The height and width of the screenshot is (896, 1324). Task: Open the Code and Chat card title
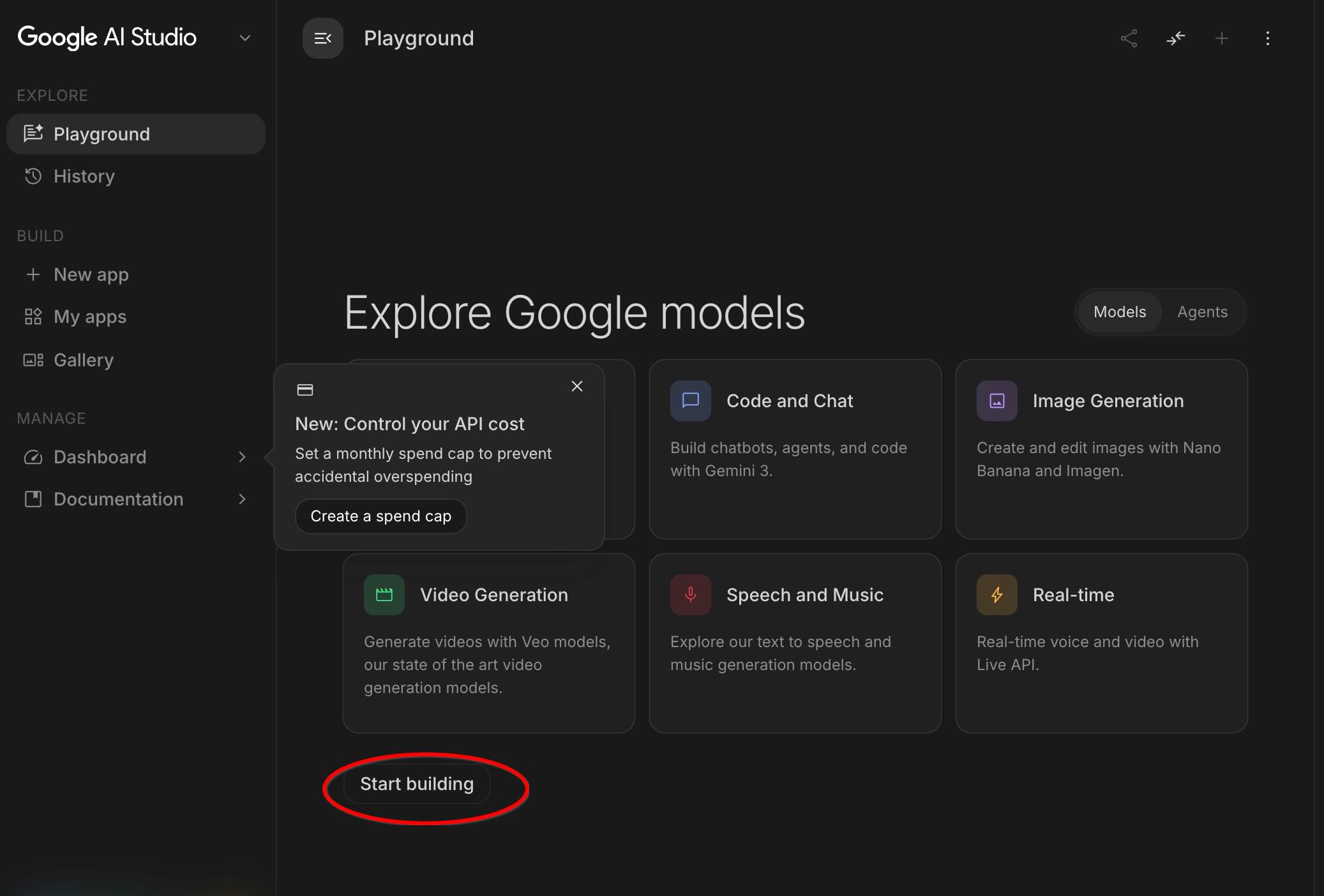click(790, 401)
